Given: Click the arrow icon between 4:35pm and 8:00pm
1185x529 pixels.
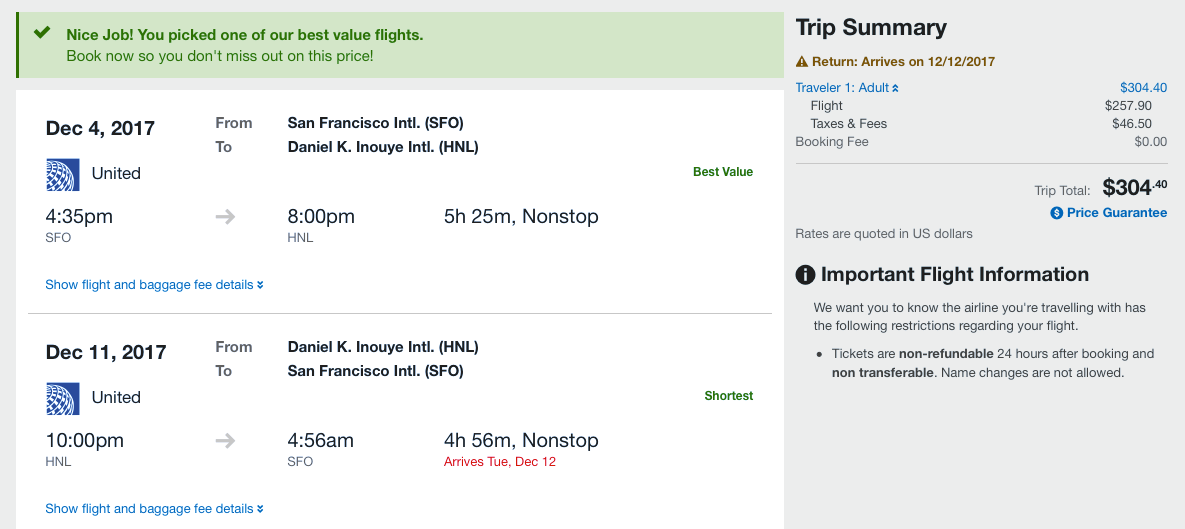Looking at the screenshot, I should tap(226, 217).
